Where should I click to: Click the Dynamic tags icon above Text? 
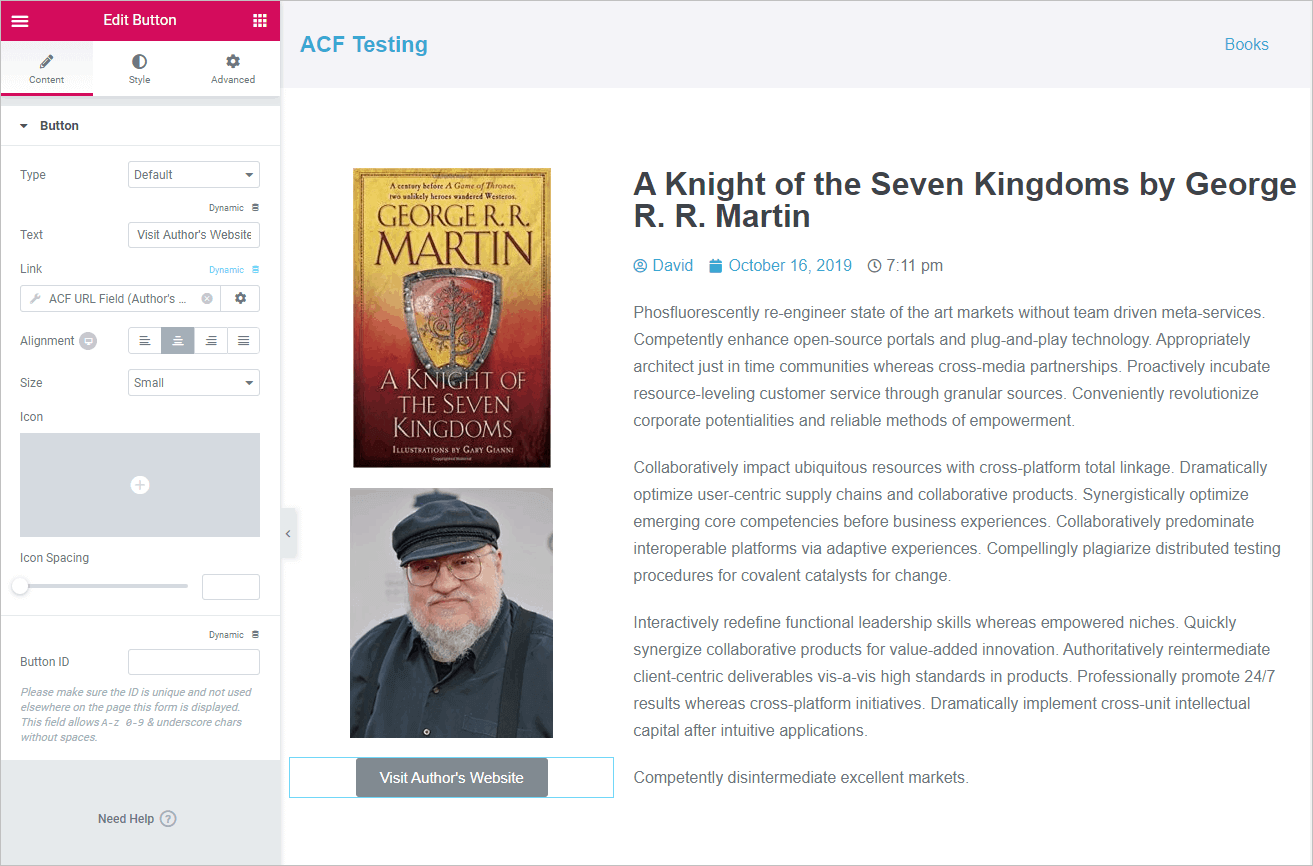(x=255, y=208)
